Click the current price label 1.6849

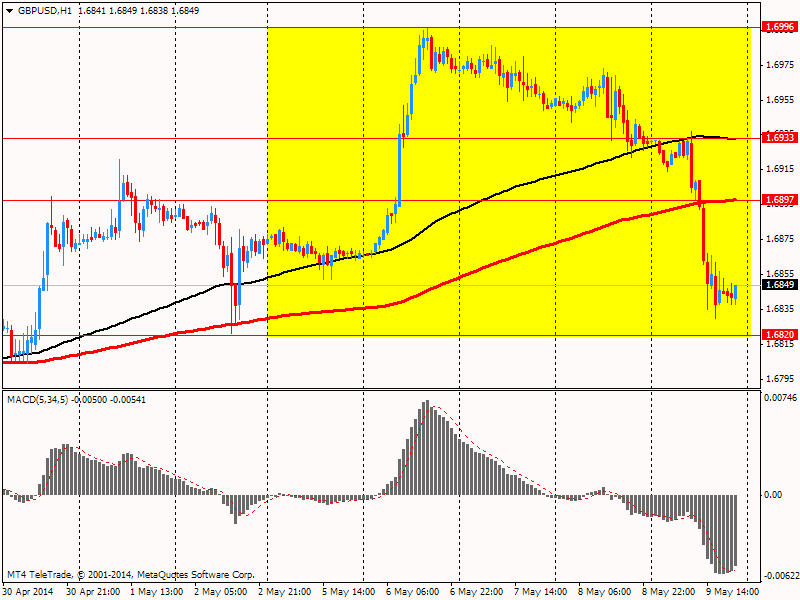pyautogui.click(x=780, y=285)
